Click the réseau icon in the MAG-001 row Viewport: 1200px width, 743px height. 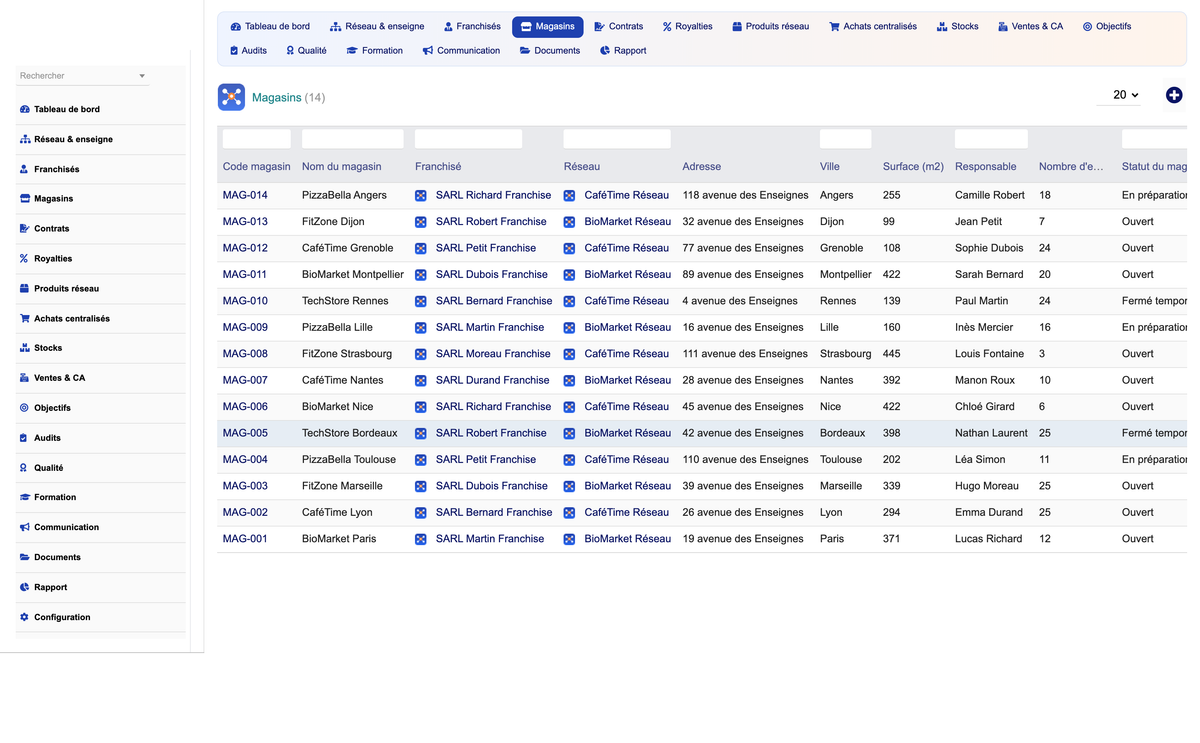pyautogui.click(x=569, y=539)
